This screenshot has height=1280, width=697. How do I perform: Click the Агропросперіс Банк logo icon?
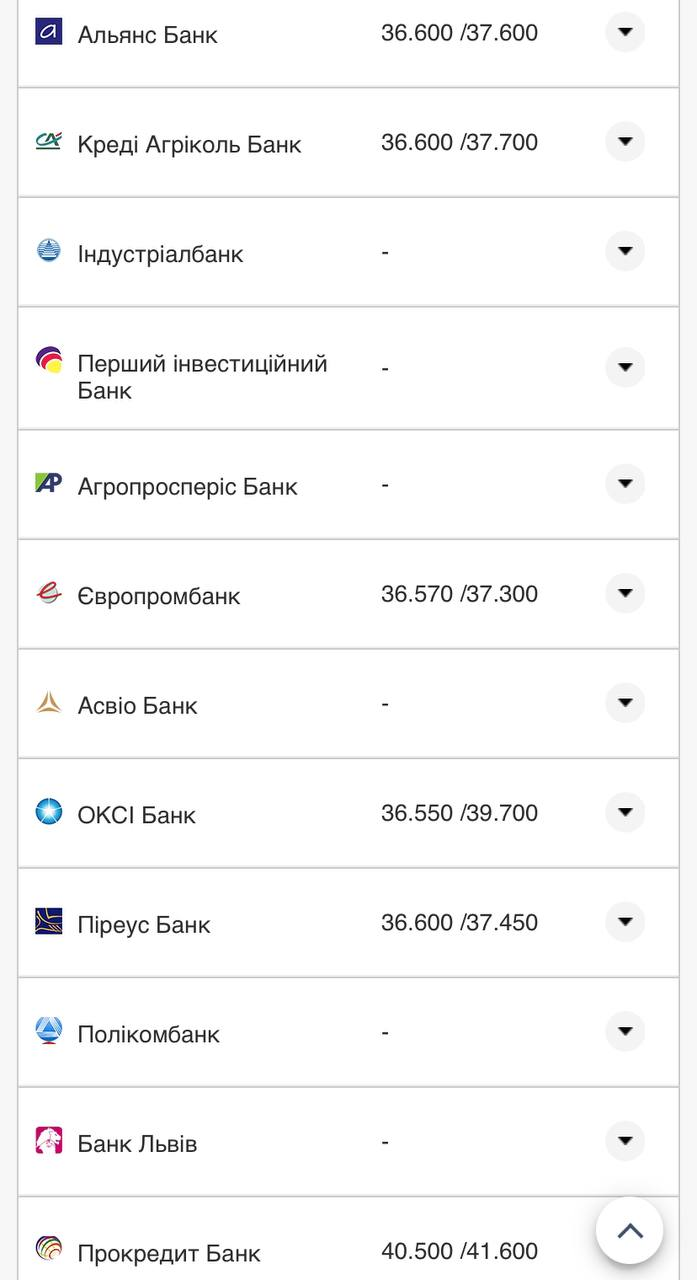[x=49, y=484]
